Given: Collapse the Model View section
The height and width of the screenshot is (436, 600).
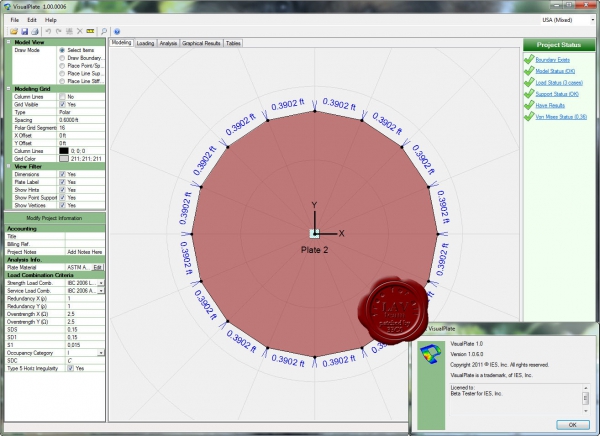Looking at the screenshot, I should tap(8, 42).
